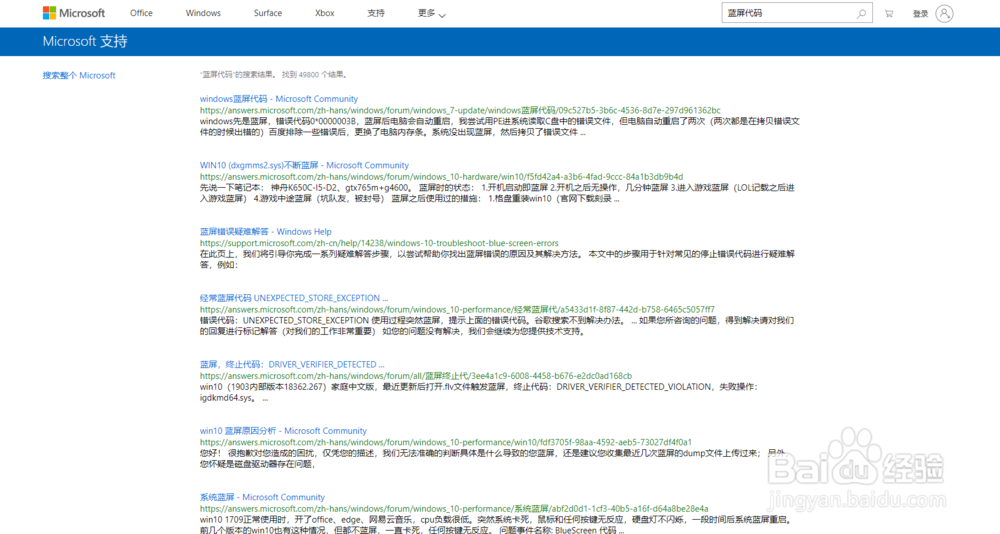Click 搜索整个 Microsoft link
This screenshot has width=1000, height=534.
pos(79,75)
